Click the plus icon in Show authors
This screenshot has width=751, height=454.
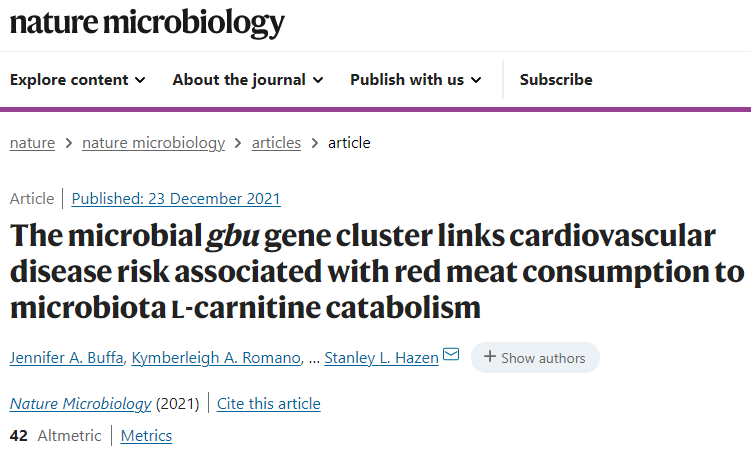pos(489,357)
